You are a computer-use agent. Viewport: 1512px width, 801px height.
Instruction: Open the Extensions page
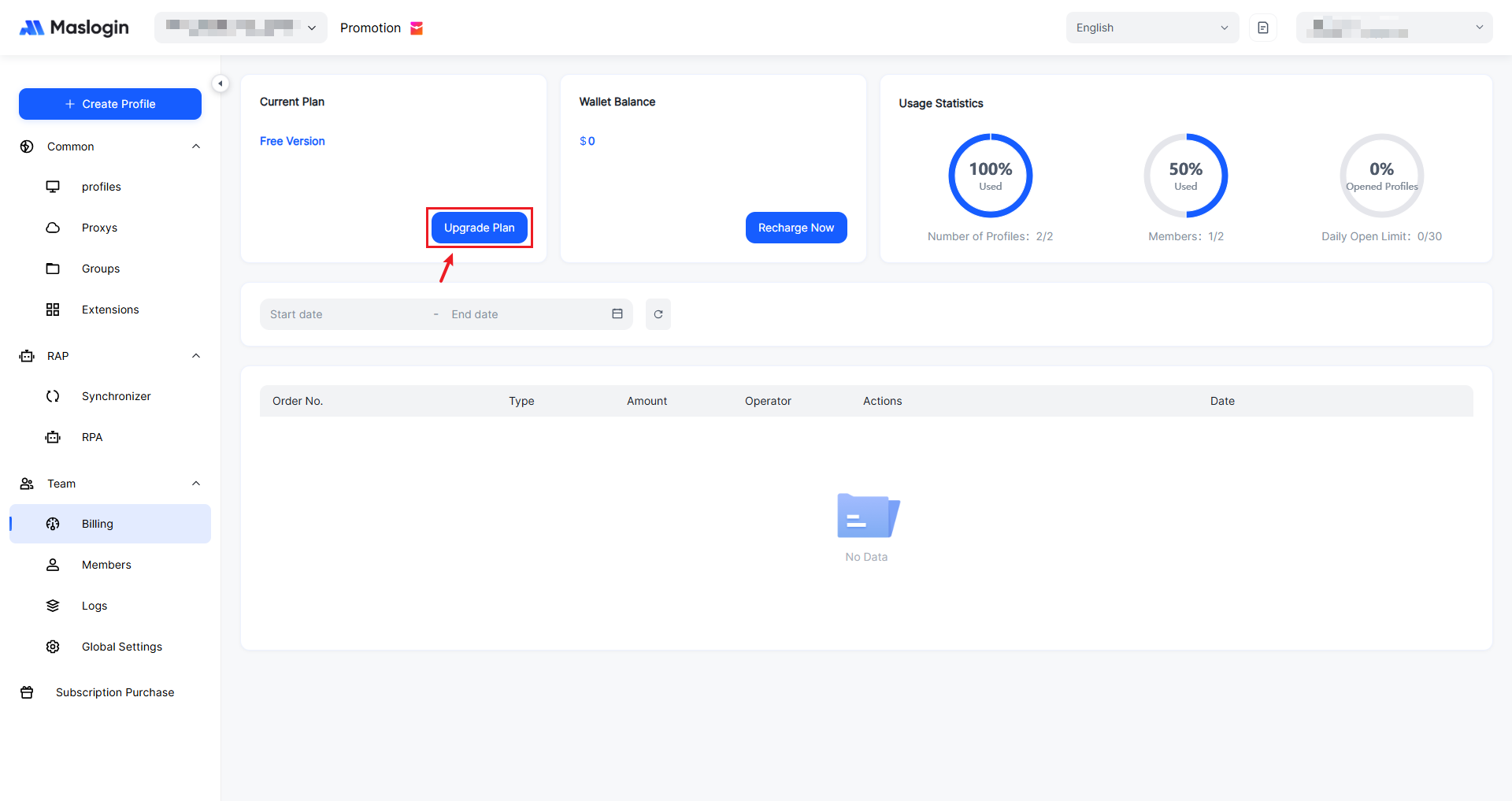tap(110, 310)
